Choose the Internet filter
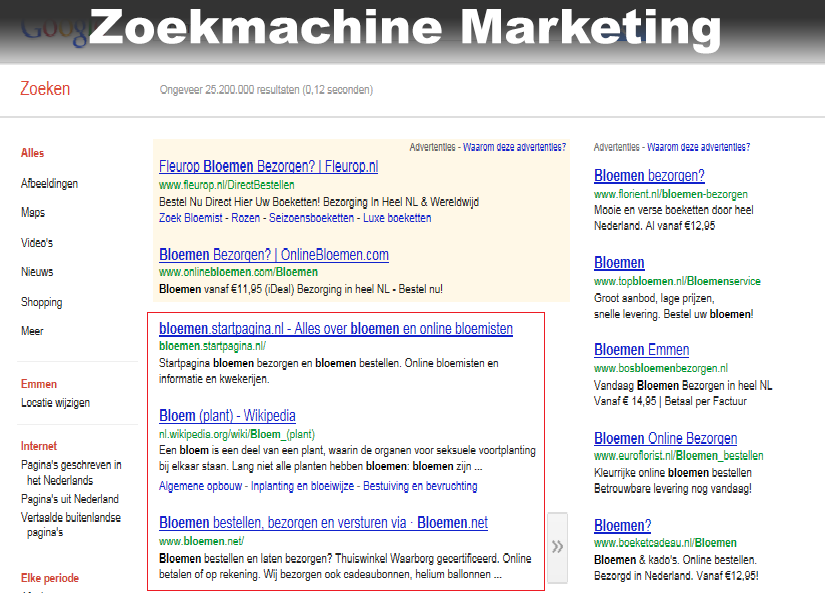 39,446
